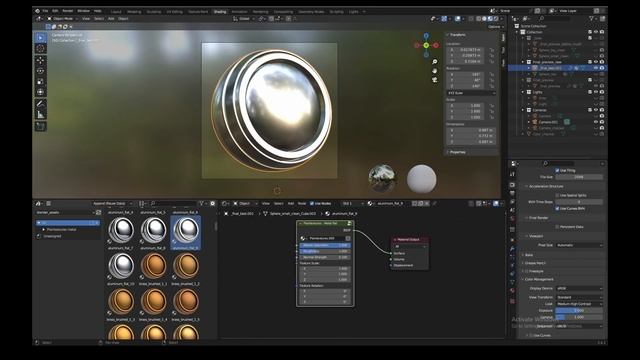The width and height of the screenshot is (640, 360).
Task: Open Output properties tab icon
Action: [x=512, y=193]
